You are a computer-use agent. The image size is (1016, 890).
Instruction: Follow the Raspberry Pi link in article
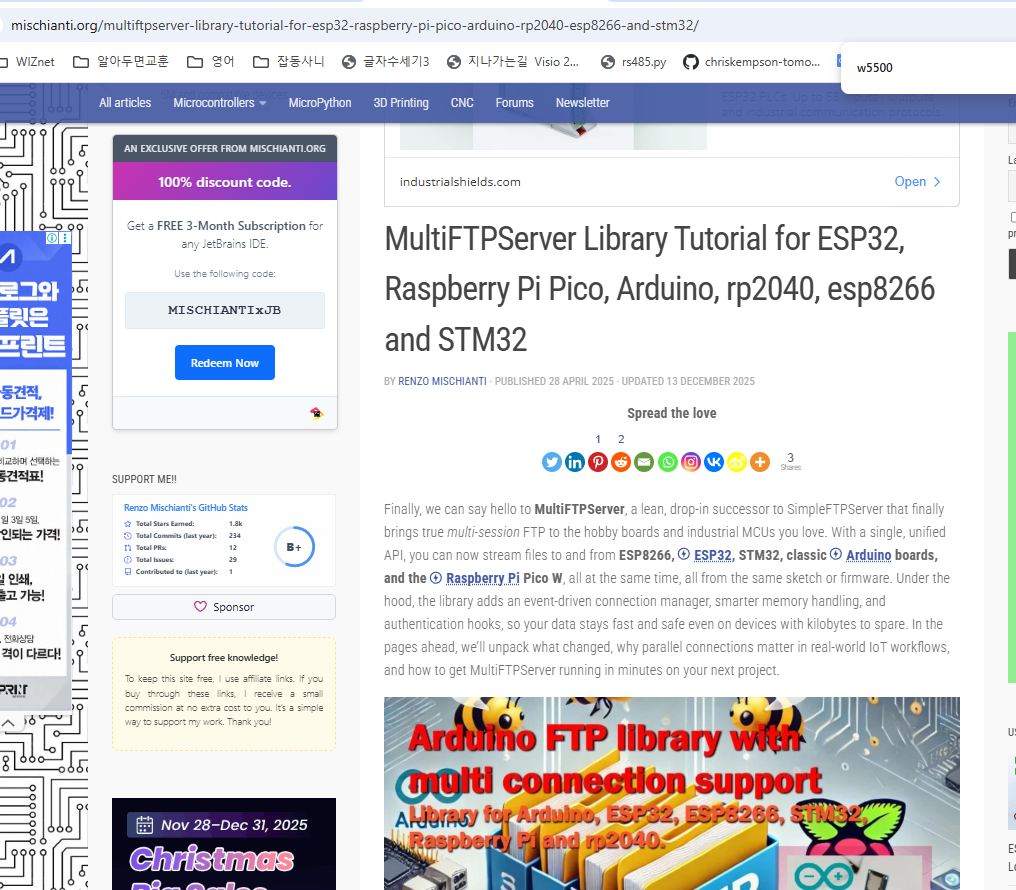pyautogui.click(x=483, y=578)
